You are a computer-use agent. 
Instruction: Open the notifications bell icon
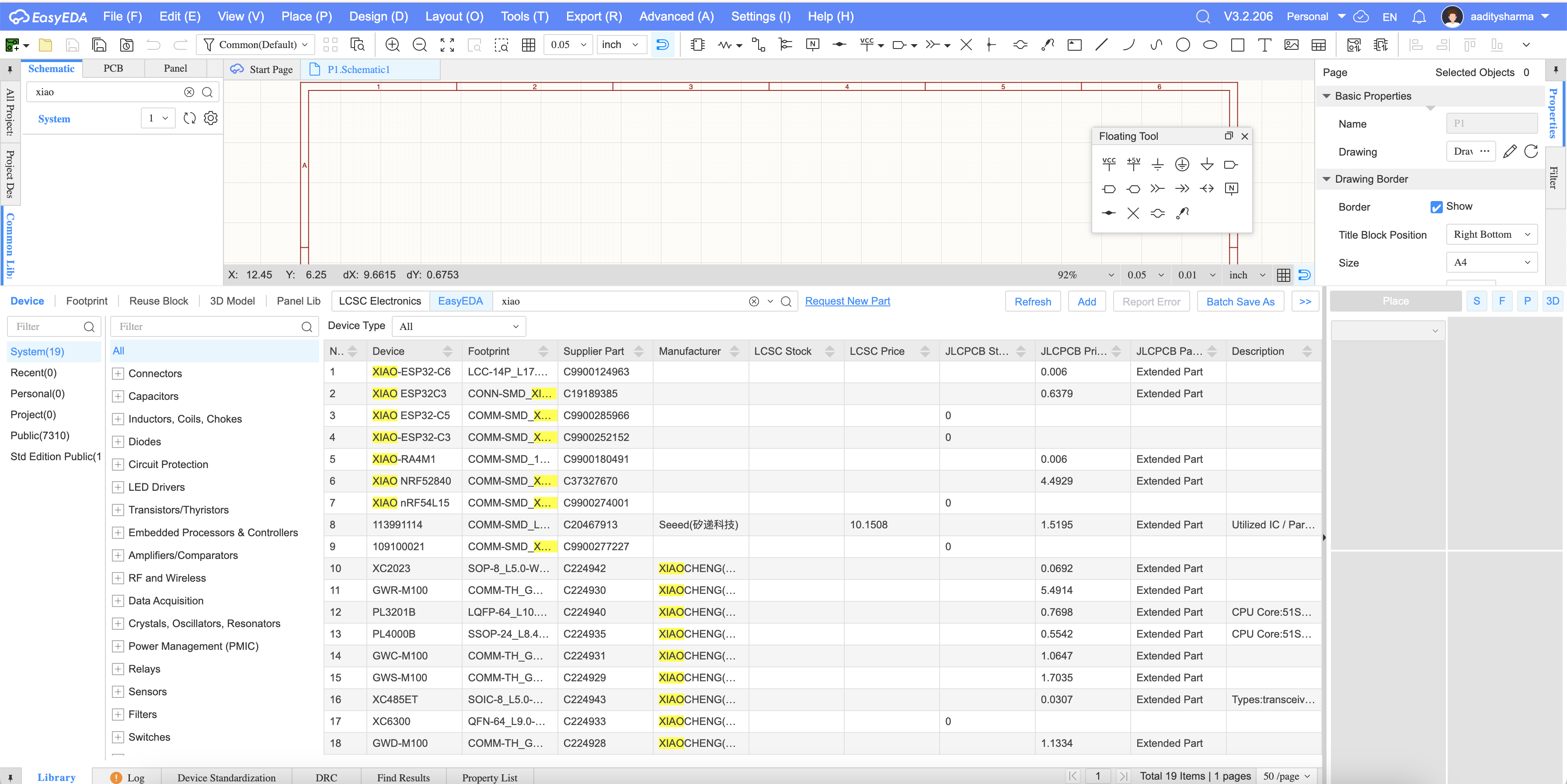click(1419, 17)
